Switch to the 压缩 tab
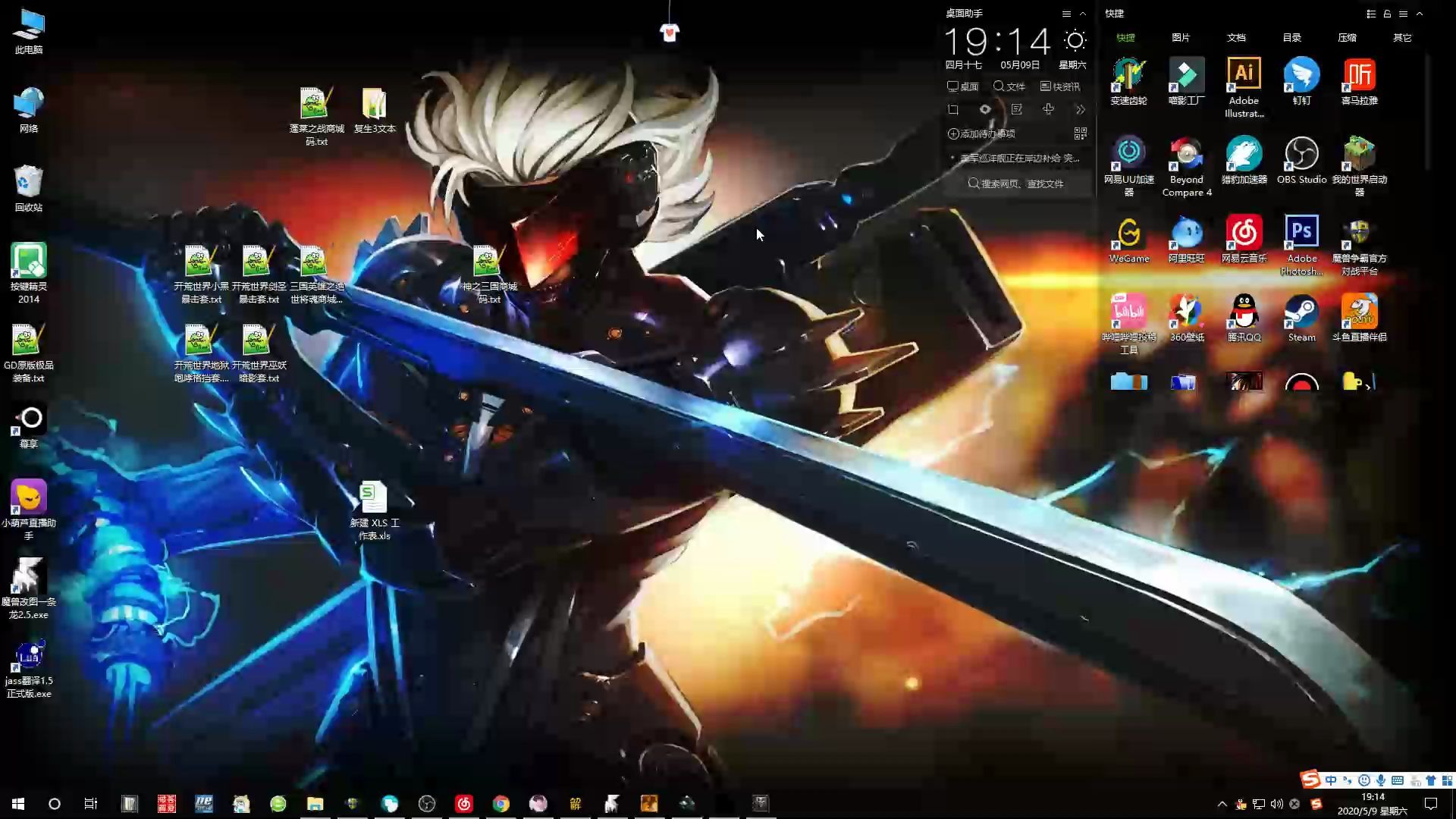1456x819 pixels. 1347,37
